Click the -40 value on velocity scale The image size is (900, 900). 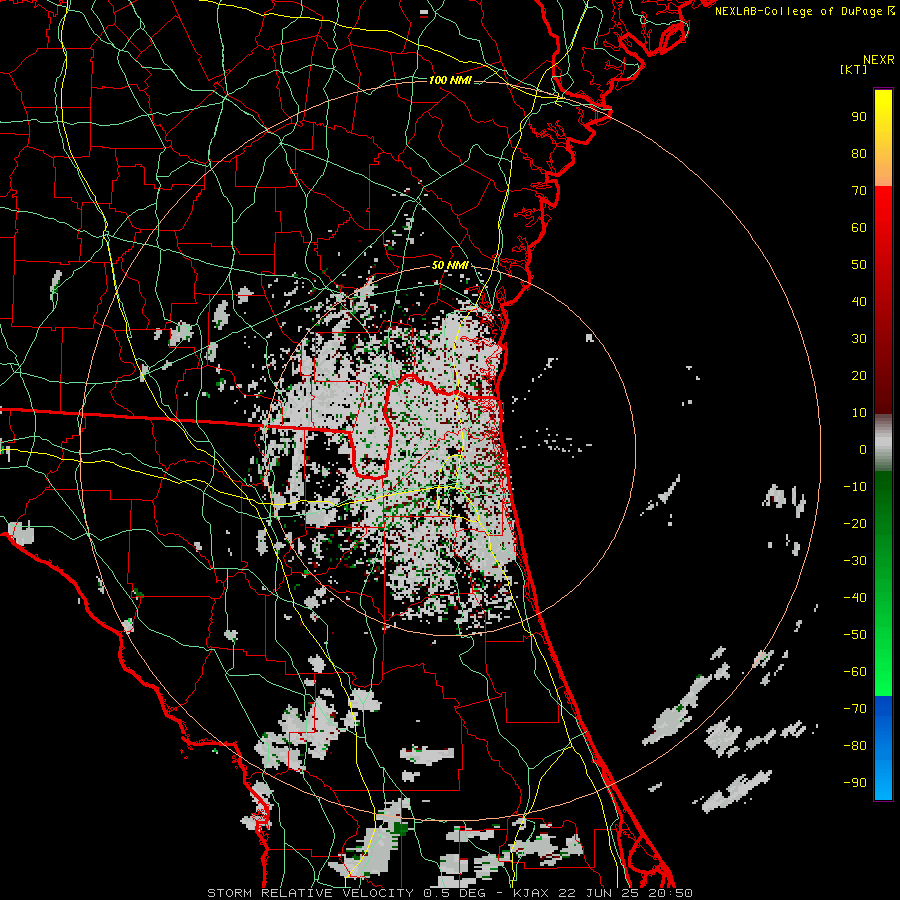855,598
